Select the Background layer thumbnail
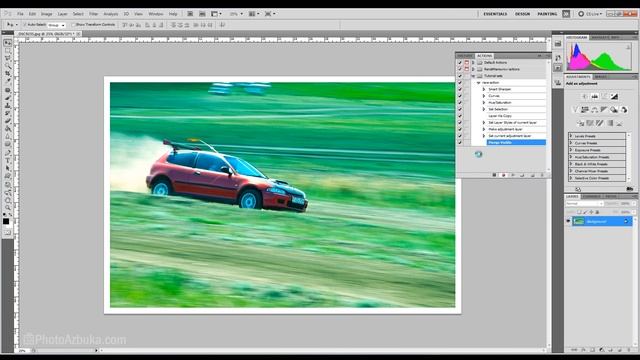The width and height of the screenshot is (640, 360). click(578, 221)
